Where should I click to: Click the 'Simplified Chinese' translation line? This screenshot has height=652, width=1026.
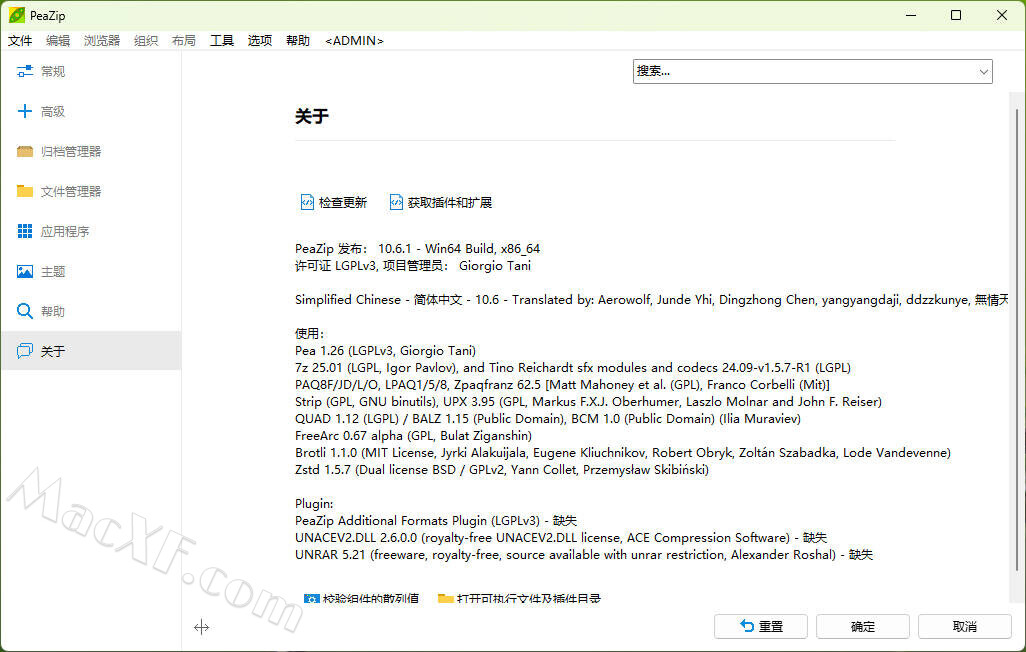coord(652,300)
